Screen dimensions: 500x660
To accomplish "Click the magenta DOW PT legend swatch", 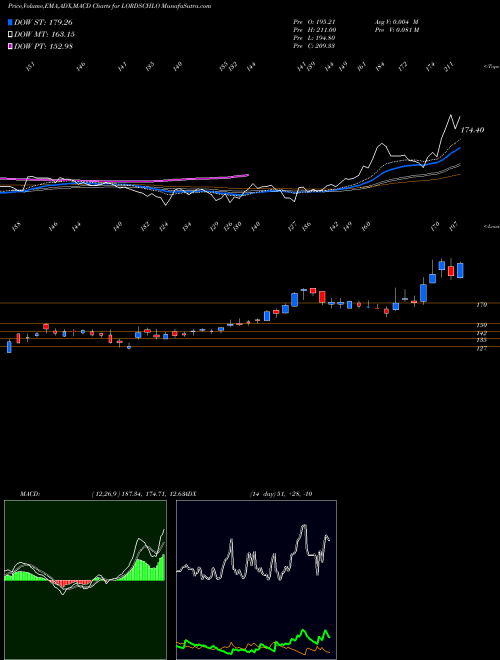I will click(x=10, y=46).
